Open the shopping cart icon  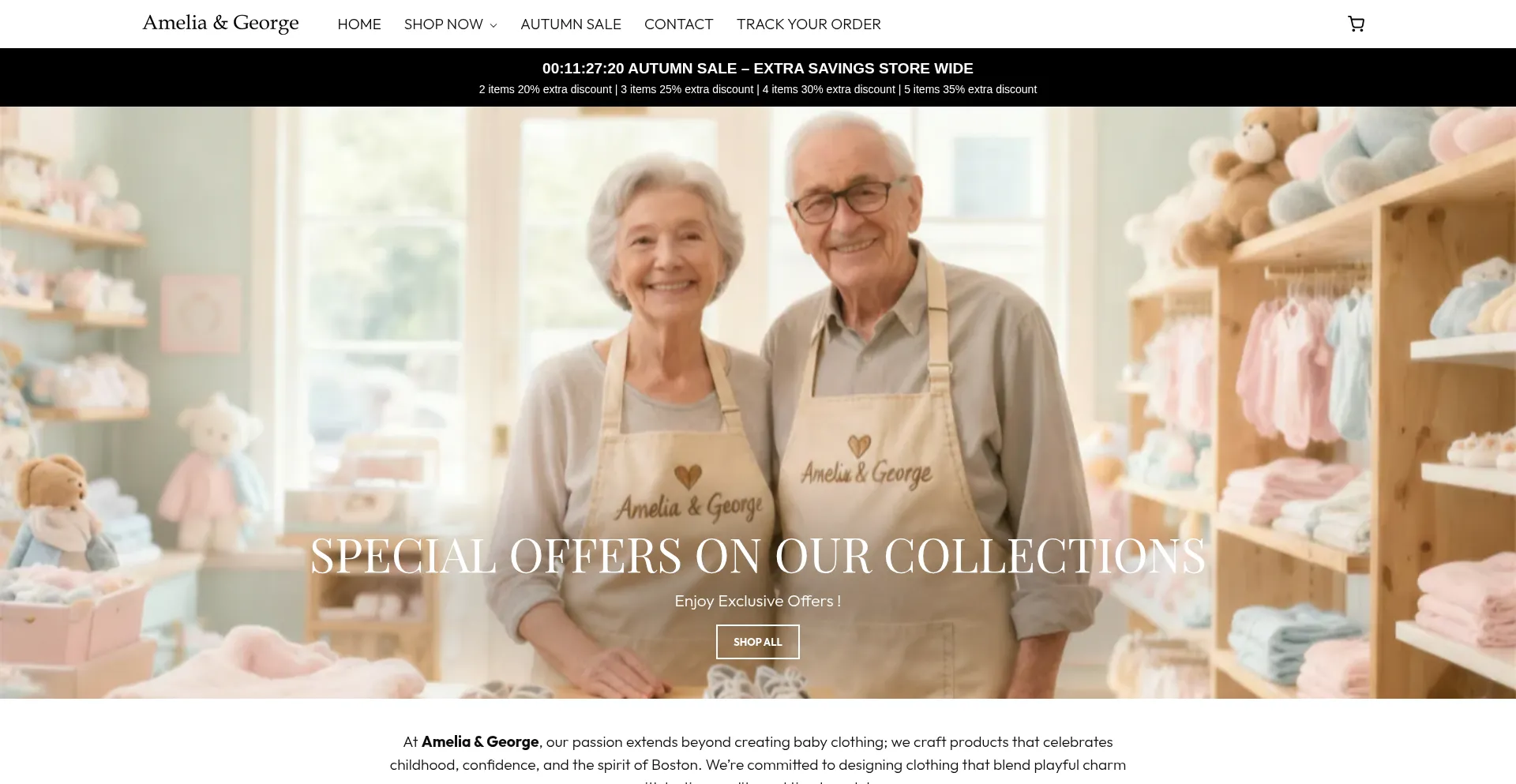1356,24
